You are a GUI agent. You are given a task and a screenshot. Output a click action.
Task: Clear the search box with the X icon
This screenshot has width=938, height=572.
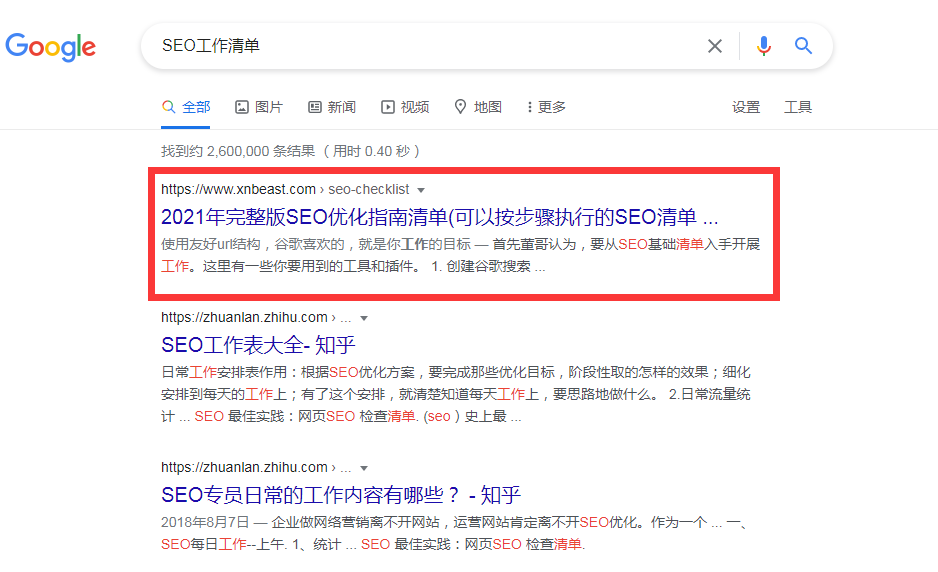[714, 46]
